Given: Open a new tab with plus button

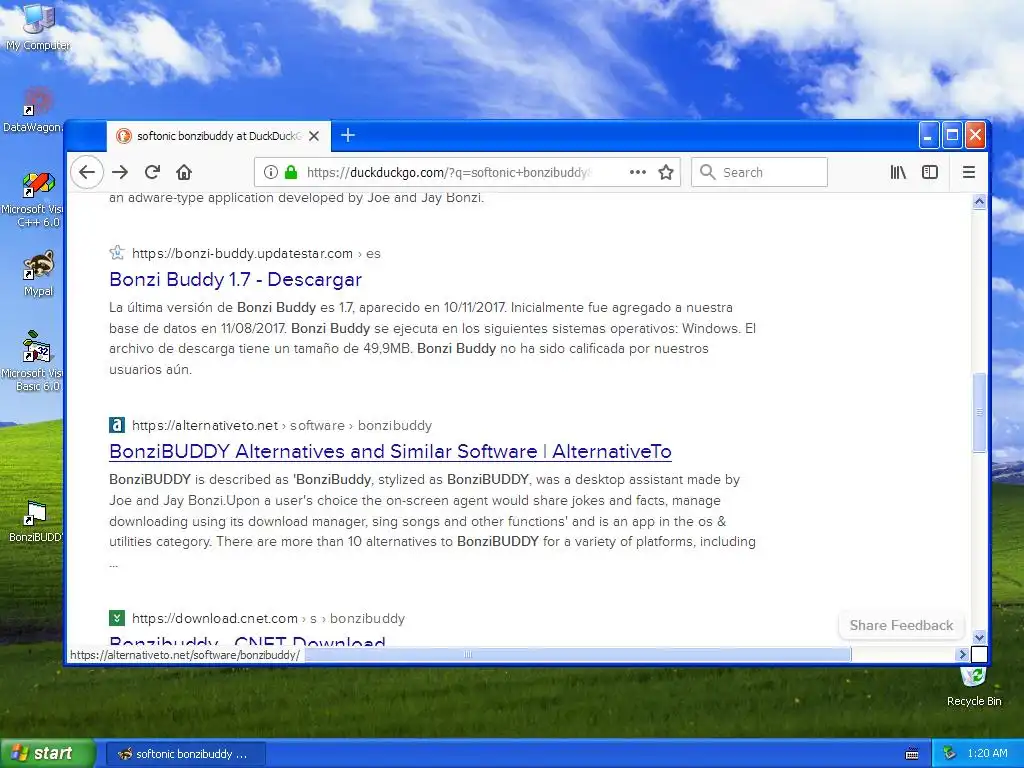Looking at the screenshot, I should tap(348, 135).
